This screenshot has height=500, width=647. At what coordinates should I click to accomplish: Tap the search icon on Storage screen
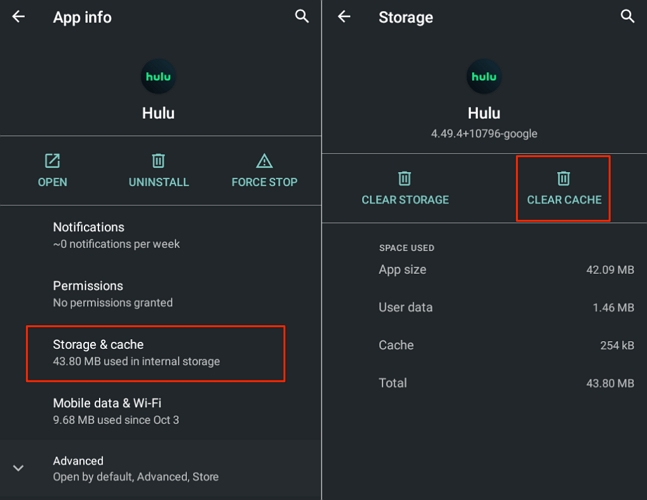tap(627, 17)
